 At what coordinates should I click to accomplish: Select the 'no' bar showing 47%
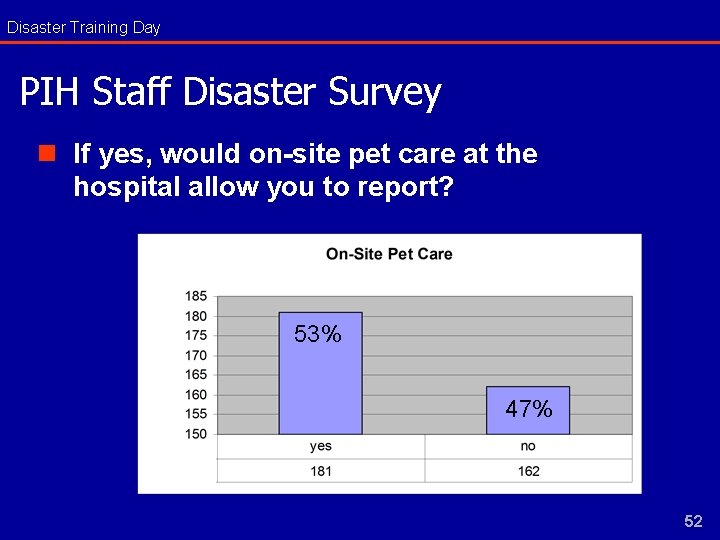tap(528, 410)
